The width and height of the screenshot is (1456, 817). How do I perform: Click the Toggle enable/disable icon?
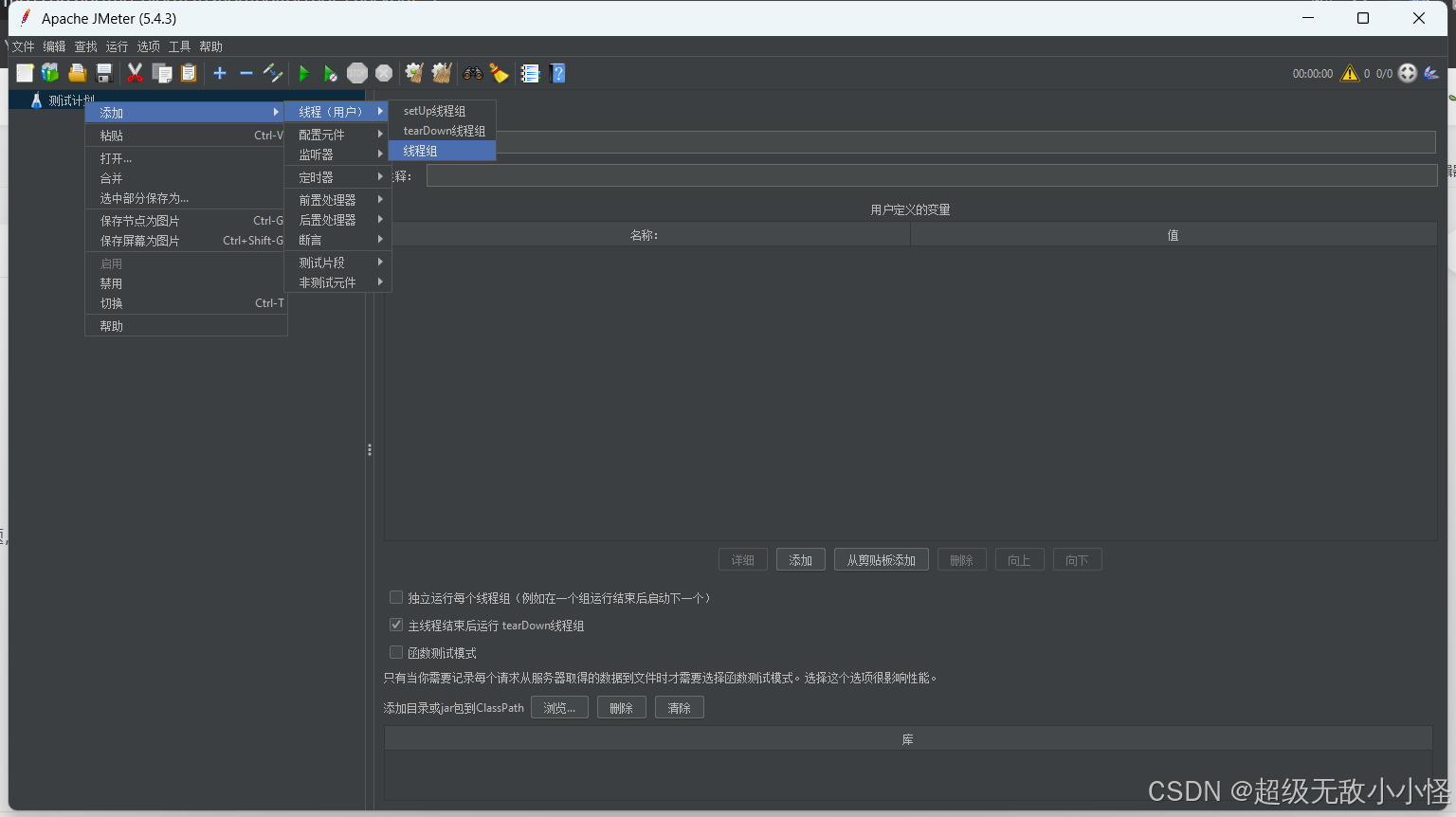[x=273, y=73]
